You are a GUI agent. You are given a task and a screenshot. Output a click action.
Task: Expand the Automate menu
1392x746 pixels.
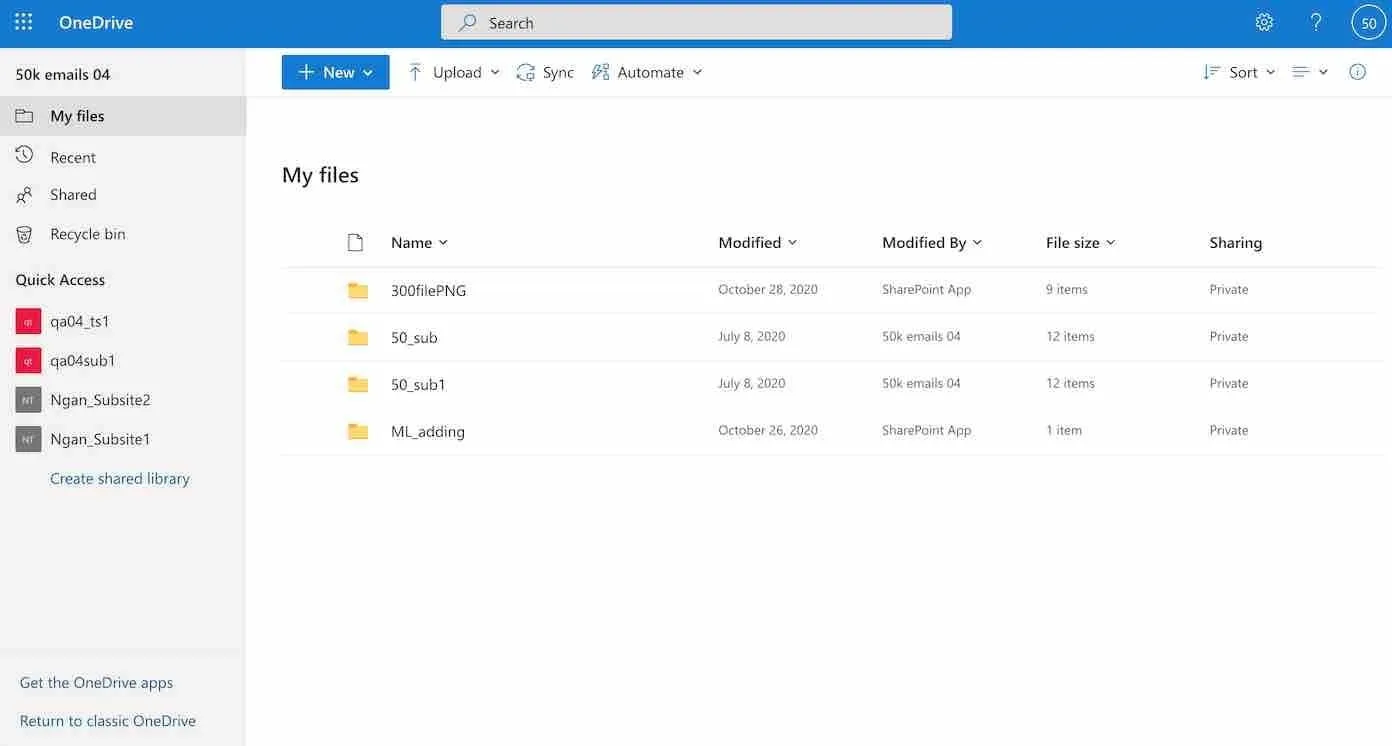coord(647,72)
